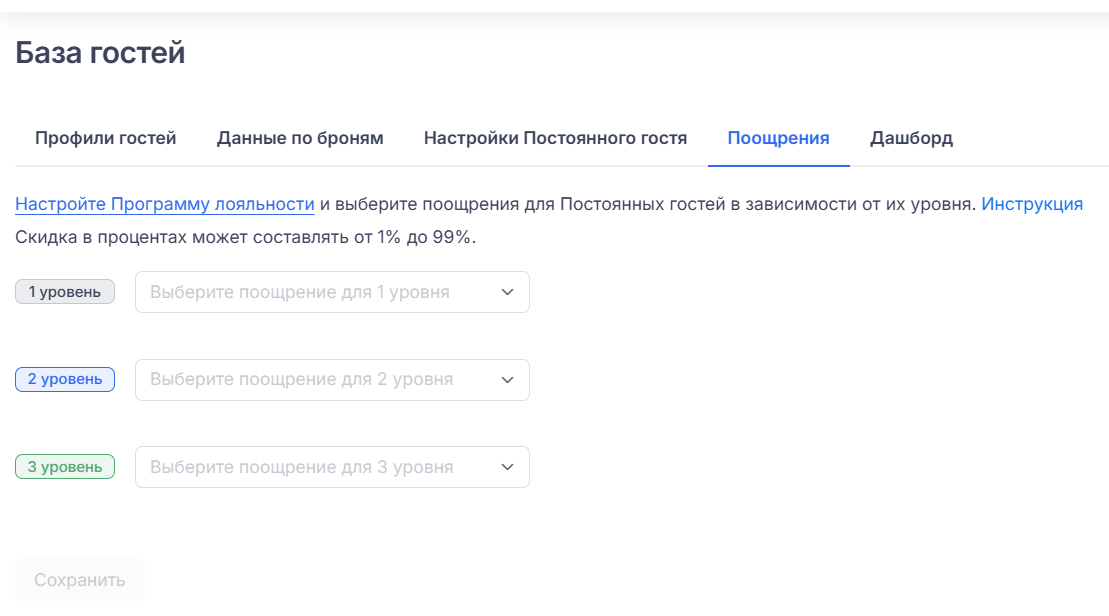This screenshot has width=1109, height=616.
Task: Open the Профили гостей tab
Action: [x=105, y=138]
